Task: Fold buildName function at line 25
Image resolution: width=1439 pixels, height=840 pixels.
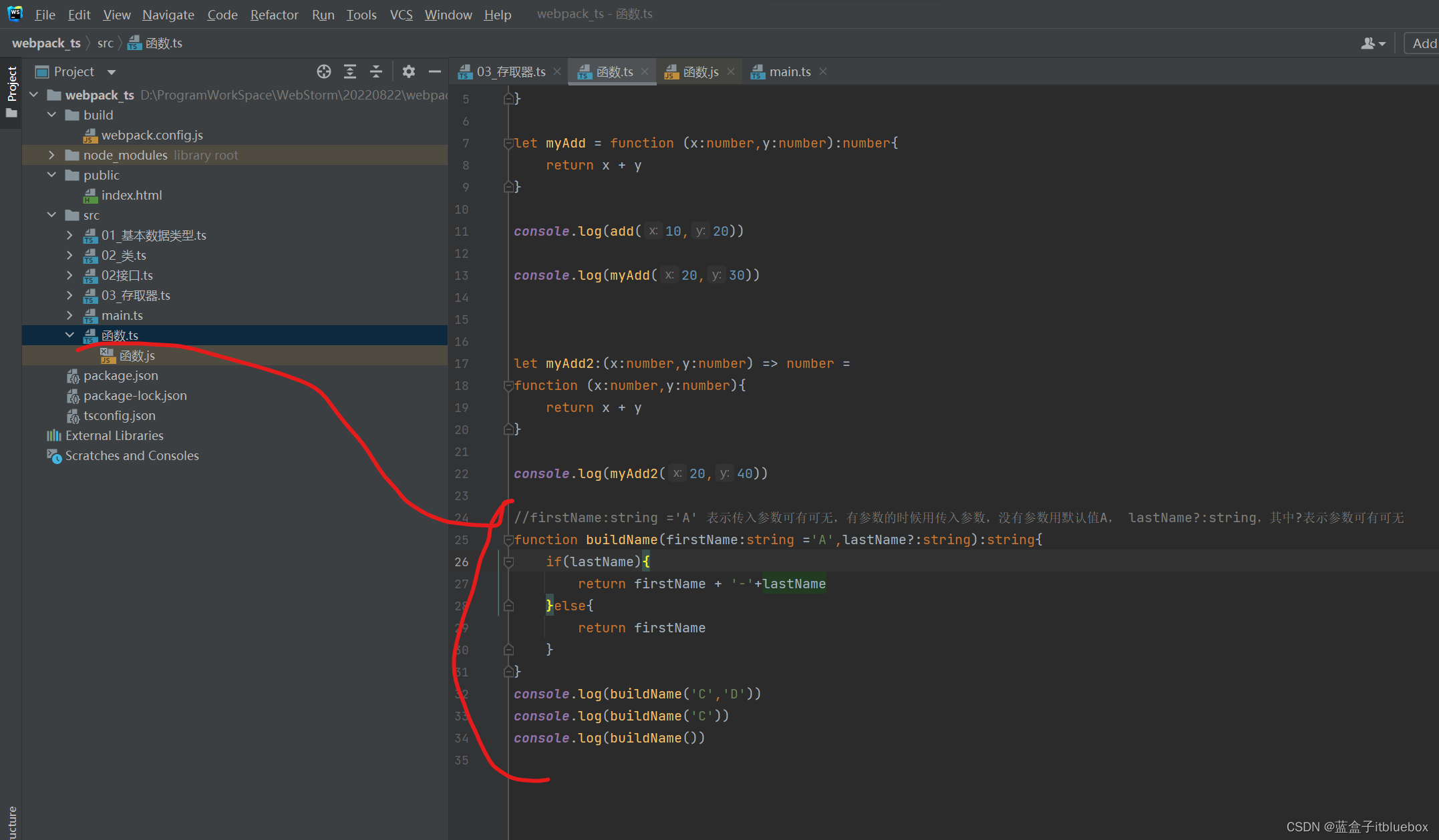Action: 508,540
